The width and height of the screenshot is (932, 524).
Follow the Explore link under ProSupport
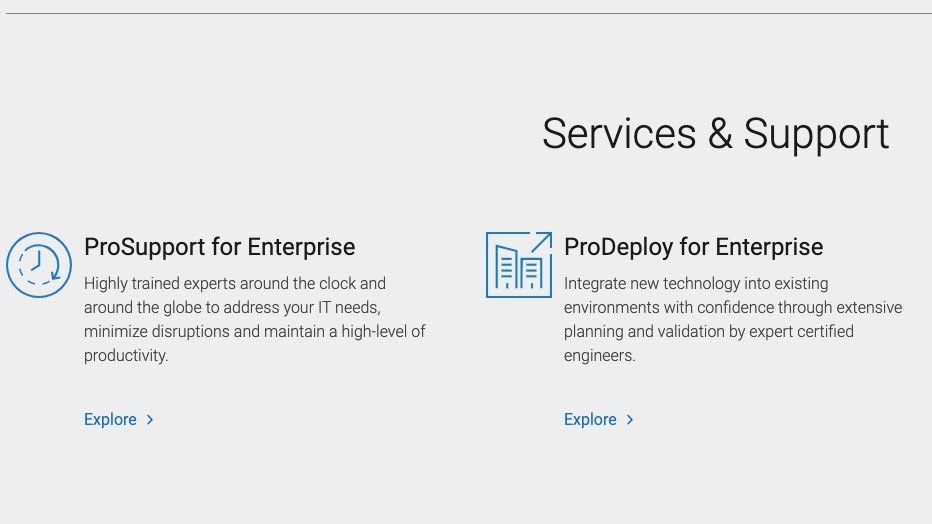click(110, 420)
